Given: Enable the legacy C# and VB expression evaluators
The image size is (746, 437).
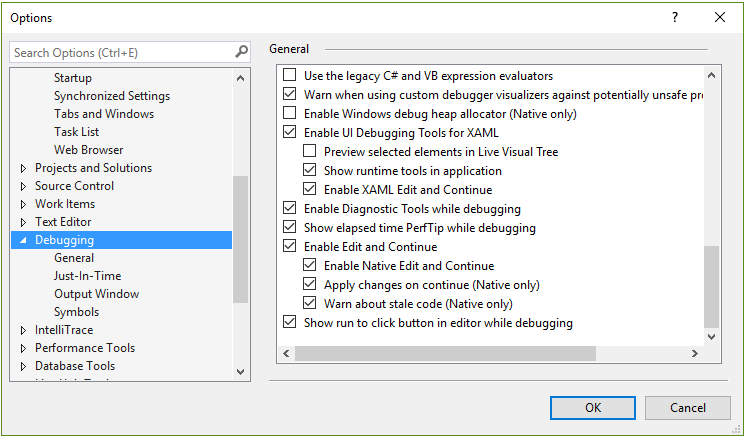Looking at the screenshot, I should 290,76.
